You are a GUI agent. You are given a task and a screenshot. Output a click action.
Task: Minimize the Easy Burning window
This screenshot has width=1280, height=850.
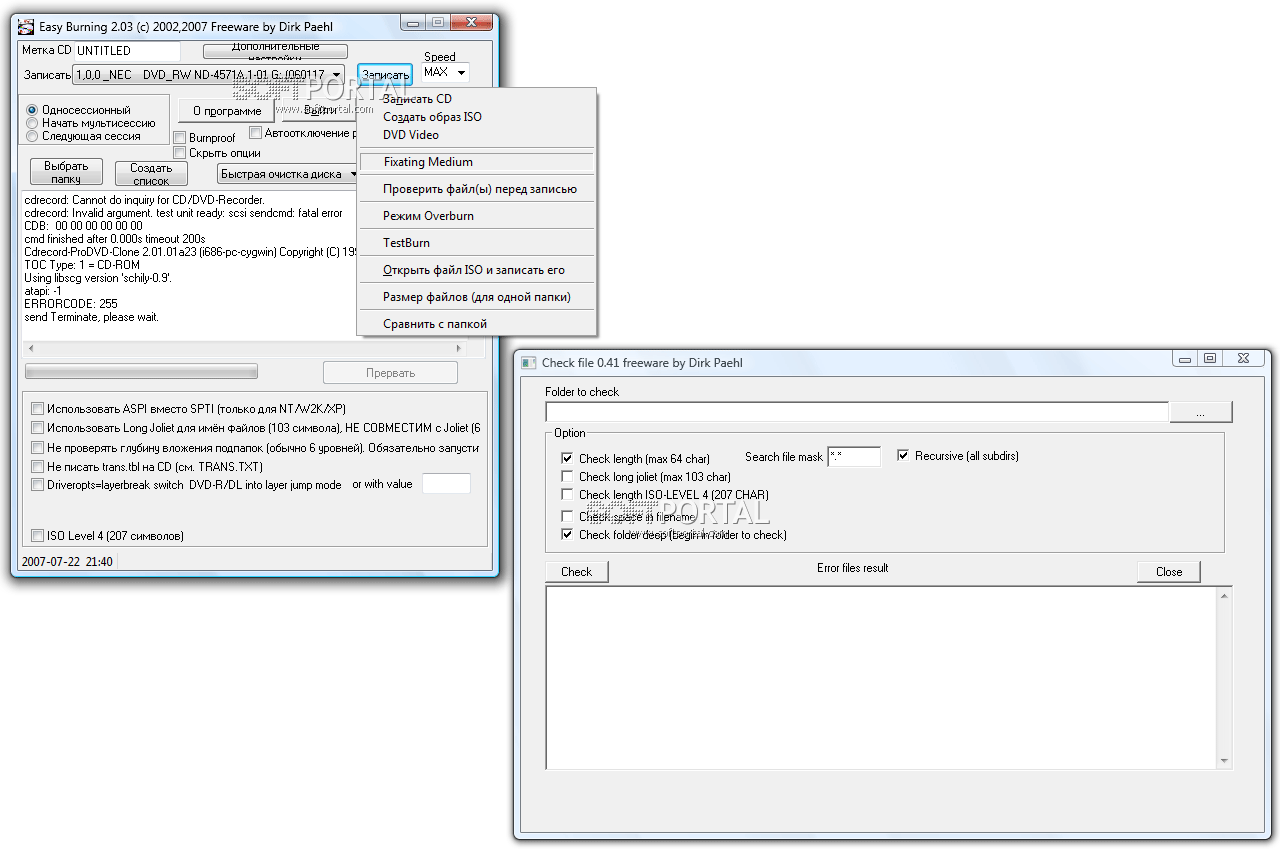pos(412,21)
